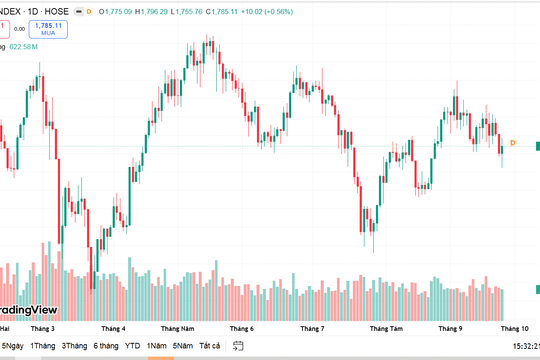Select the 6 tháng time range
The width and height of the screenshot is (540, 360).
pyautogui.click(x=106, y=346)
